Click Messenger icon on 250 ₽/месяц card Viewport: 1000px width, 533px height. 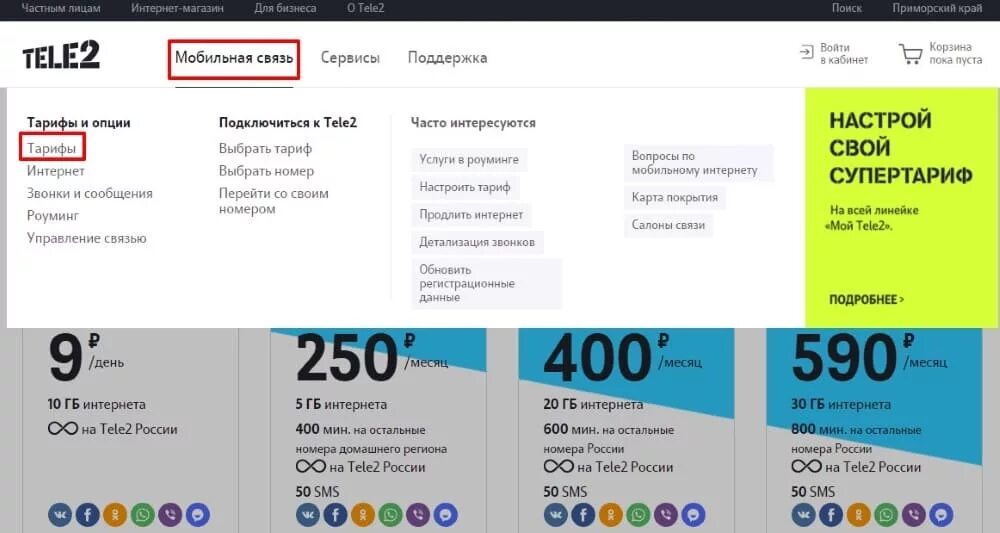pyautogui.click(x=445, y=515)
